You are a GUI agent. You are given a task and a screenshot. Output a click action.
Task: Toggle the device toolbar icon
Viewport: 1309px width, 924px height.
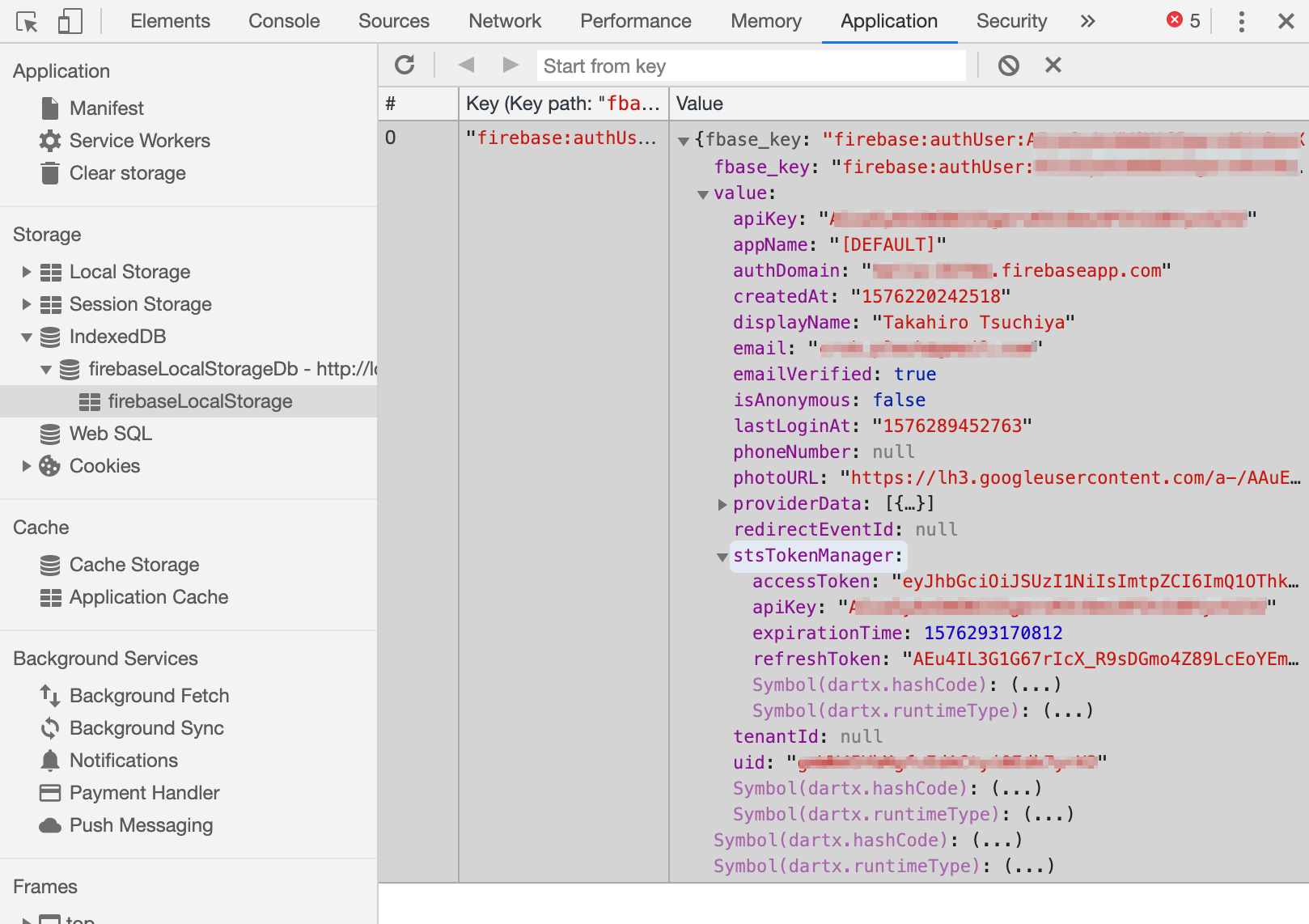click(70, 21)
